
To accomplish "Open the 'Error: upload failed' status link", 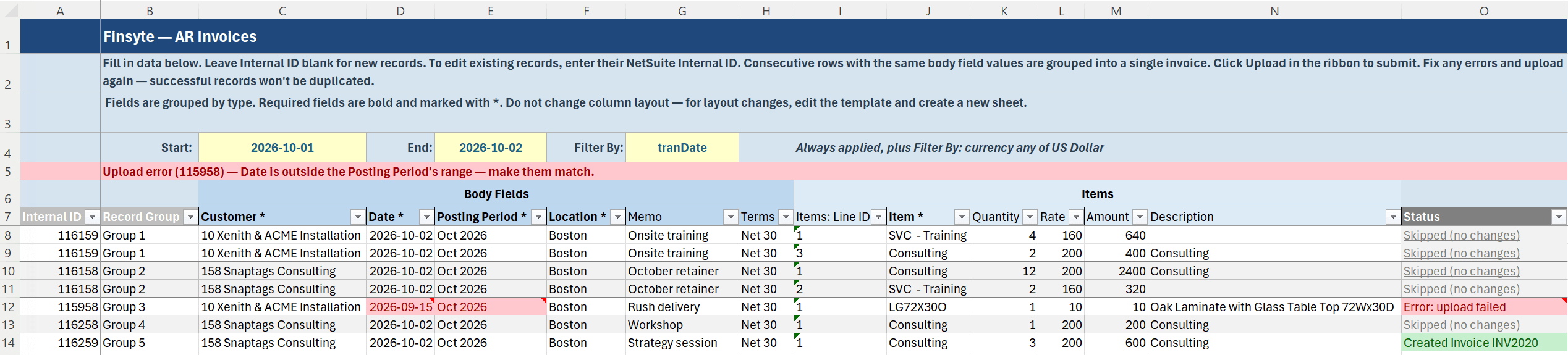I will point(1454,307).
